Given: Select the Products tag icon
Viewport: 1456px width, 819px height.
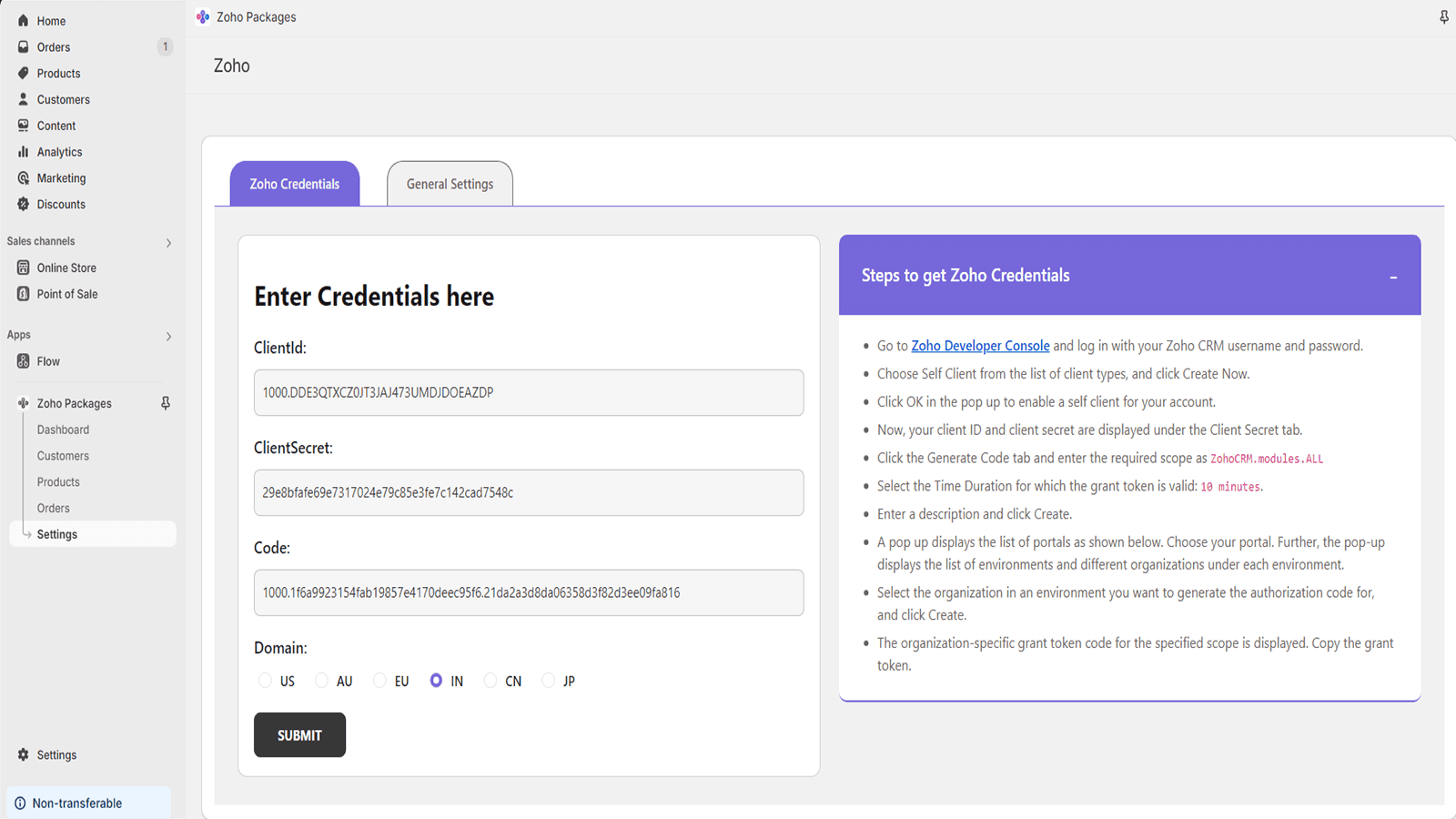Looking at the screenshot, I should tap(22, 73).
